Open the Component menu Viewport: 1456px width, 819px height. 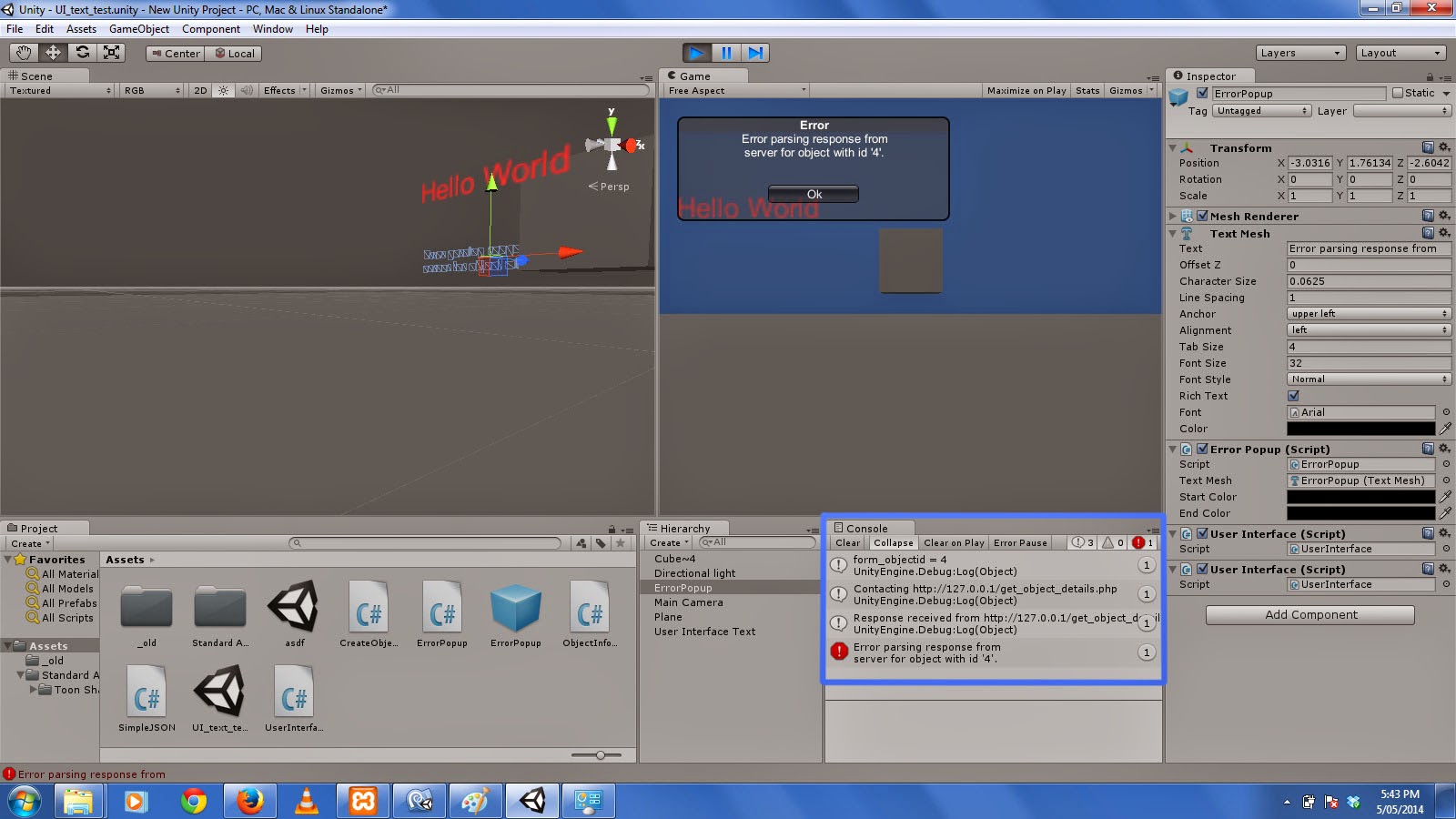[211, 29]
